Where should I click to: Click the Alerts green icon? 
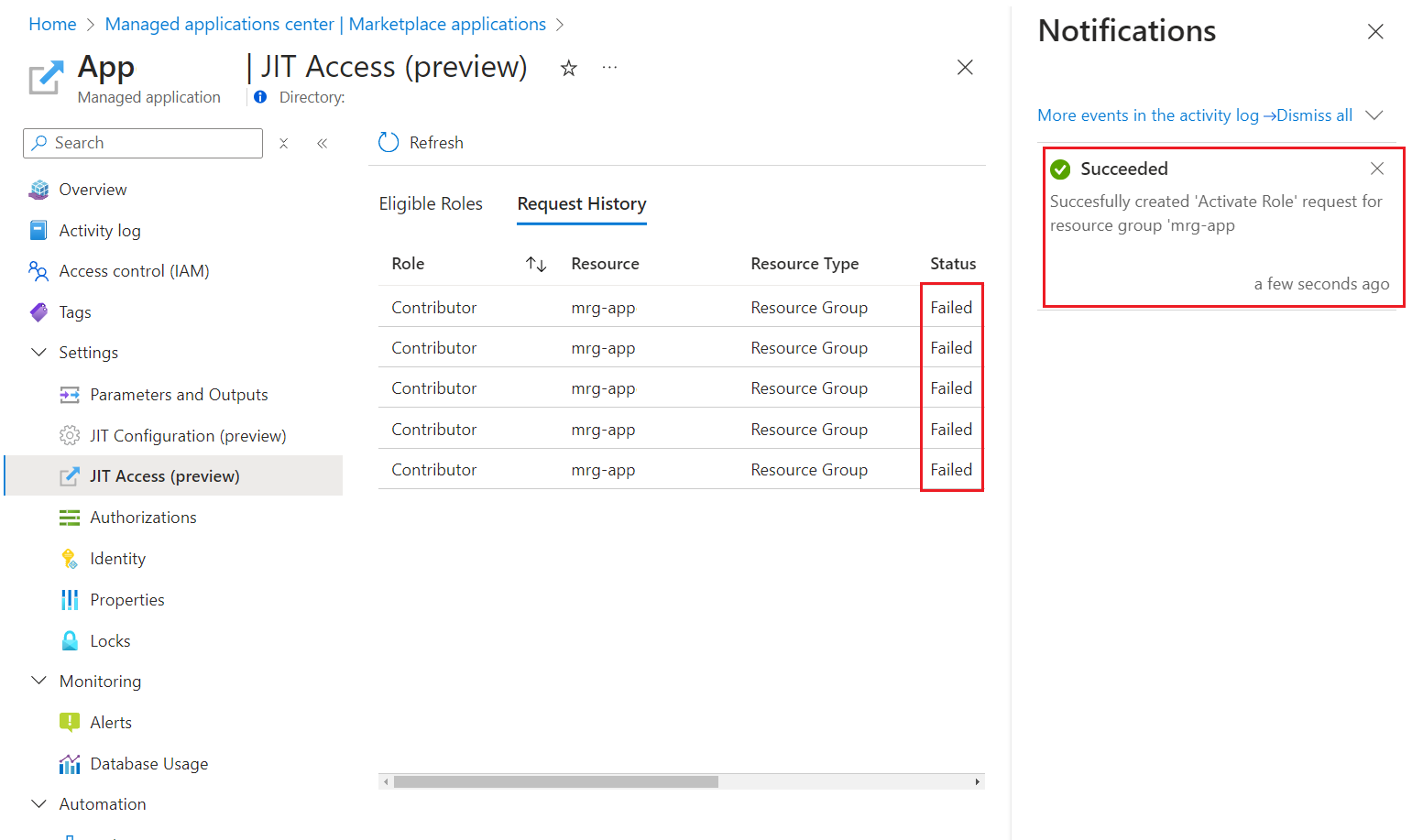tap(70, 722)
